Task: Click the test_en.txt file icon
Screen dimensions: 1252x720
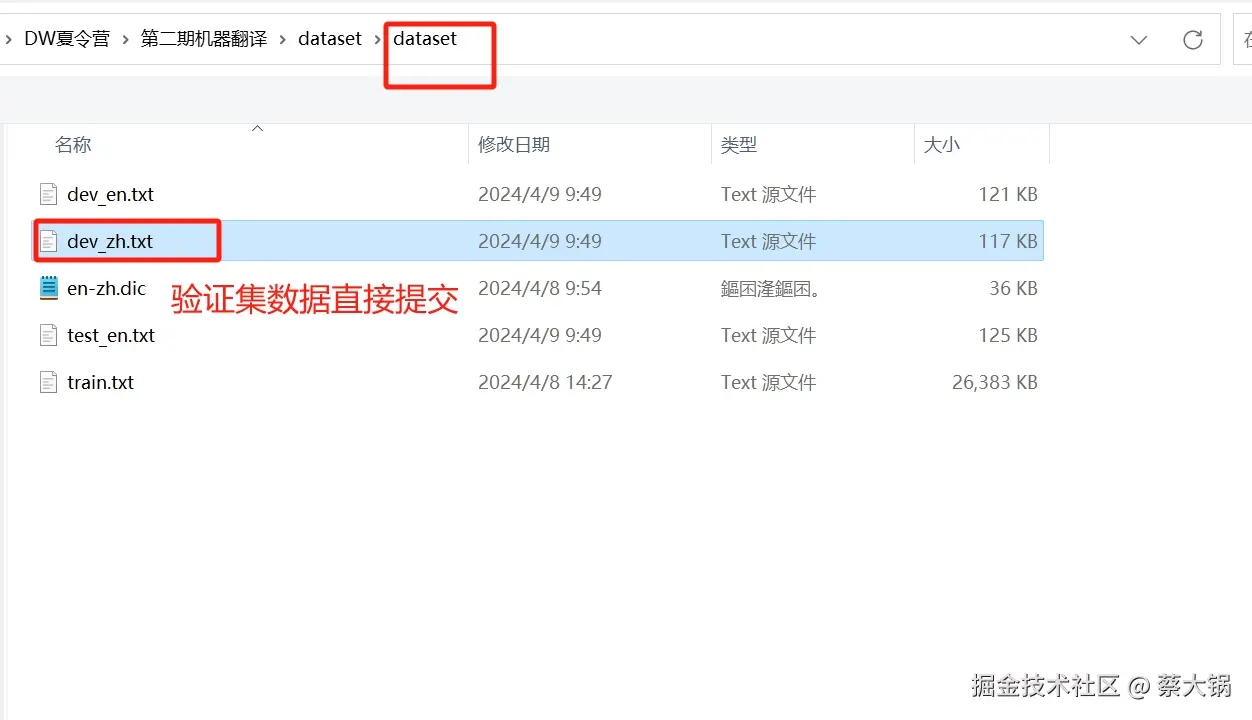Action: pos(48,335)
